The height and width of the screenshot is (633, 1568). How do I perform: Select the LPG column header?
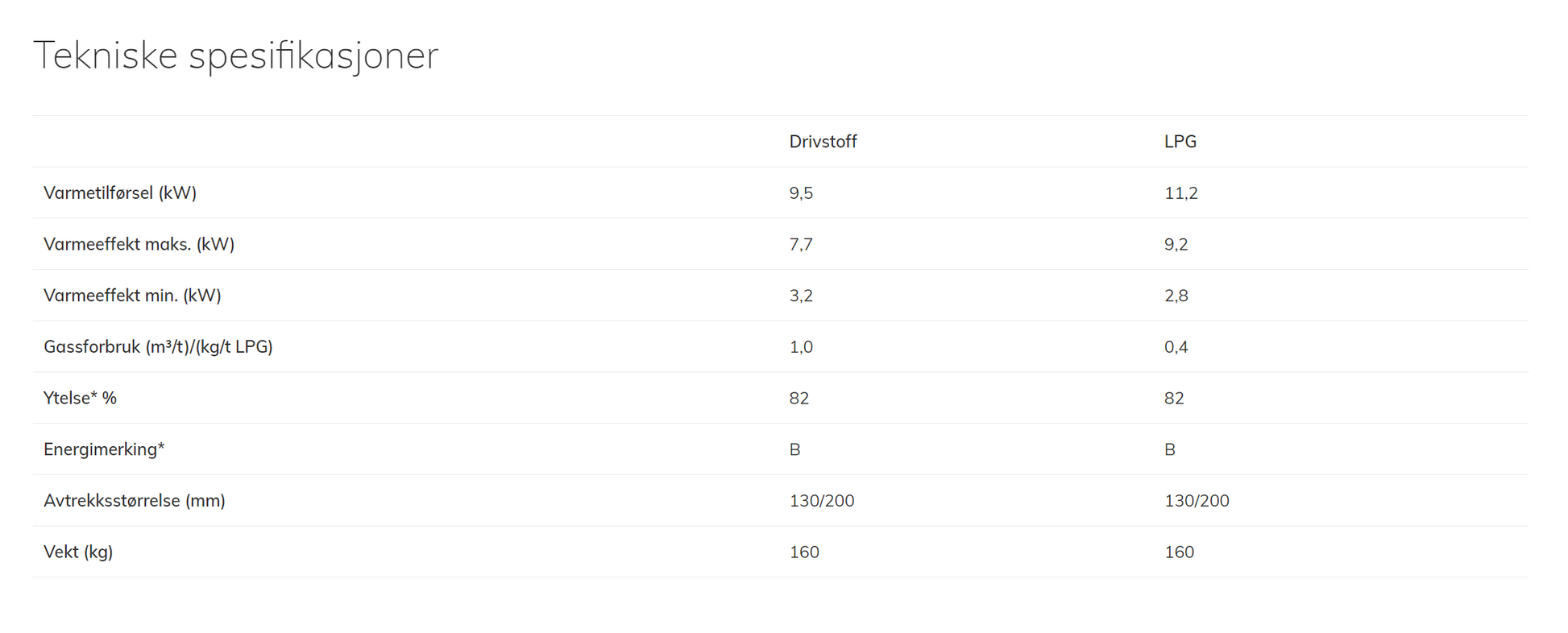[1180, 142]
